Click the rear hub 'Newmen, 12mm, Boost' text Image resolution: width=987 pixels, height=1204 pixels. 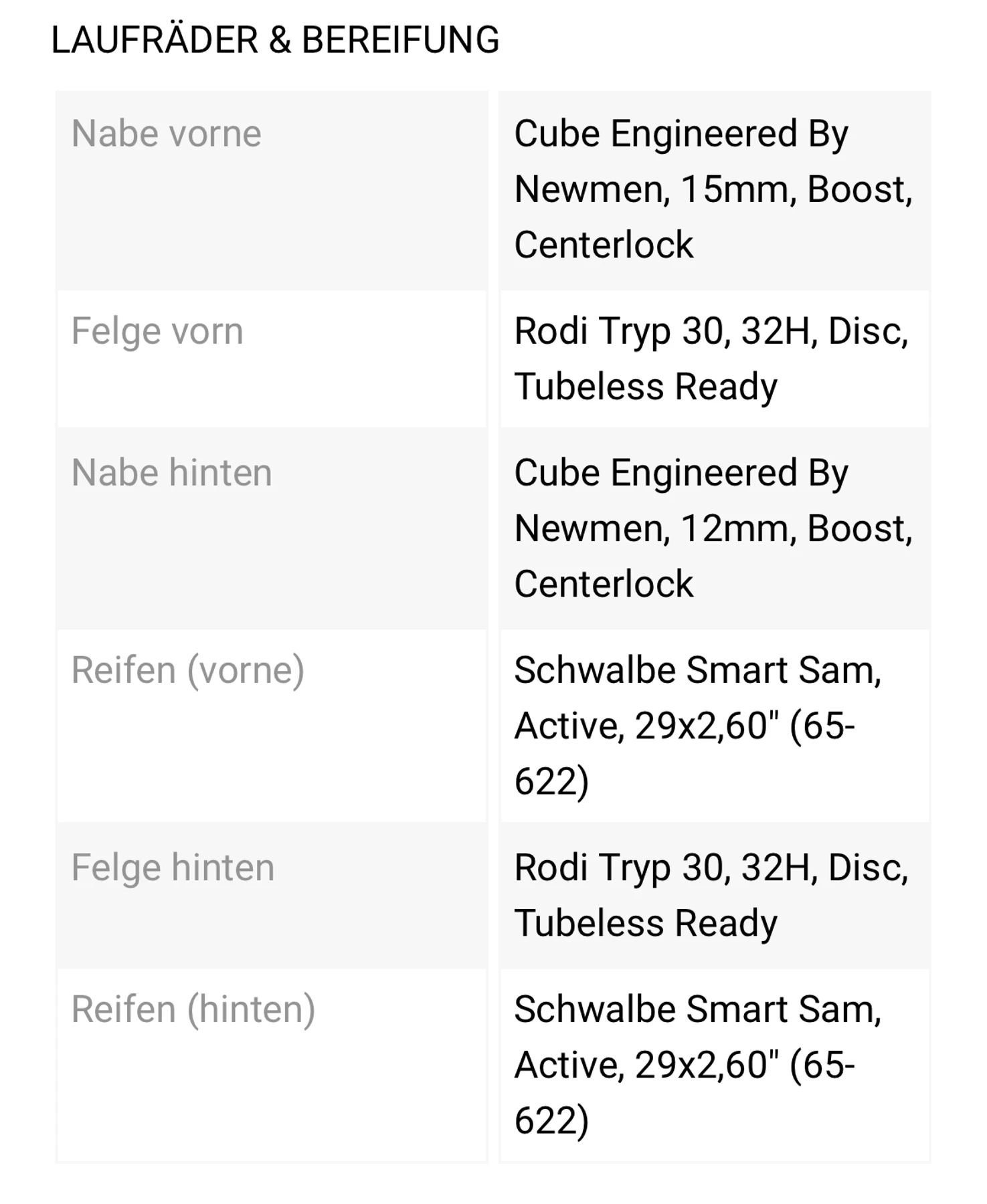coord(713,528)
